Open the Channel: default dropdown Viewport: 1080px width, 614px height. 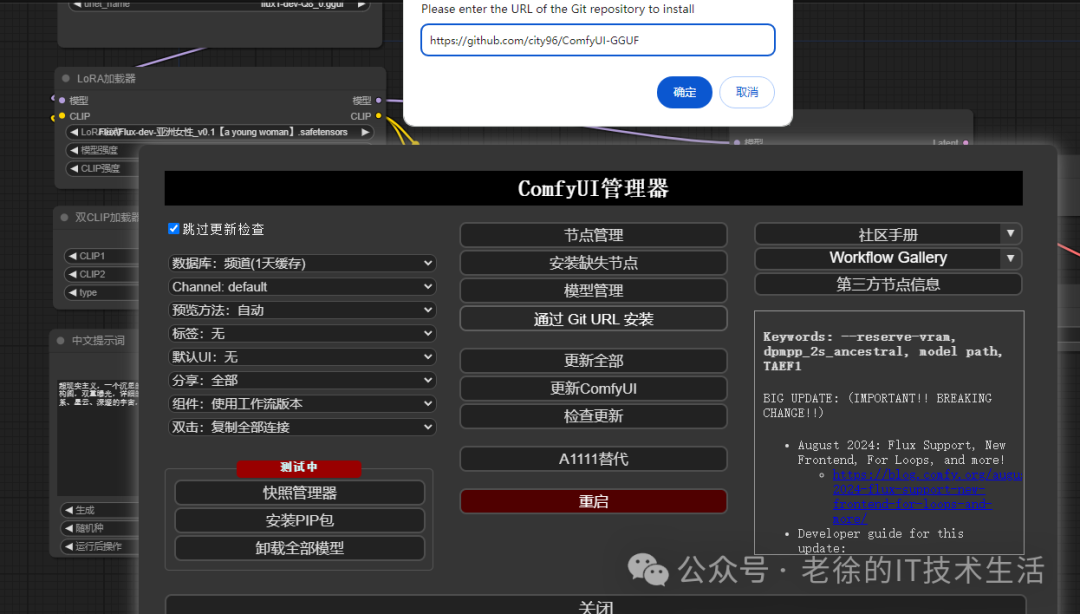pos(302,287)
